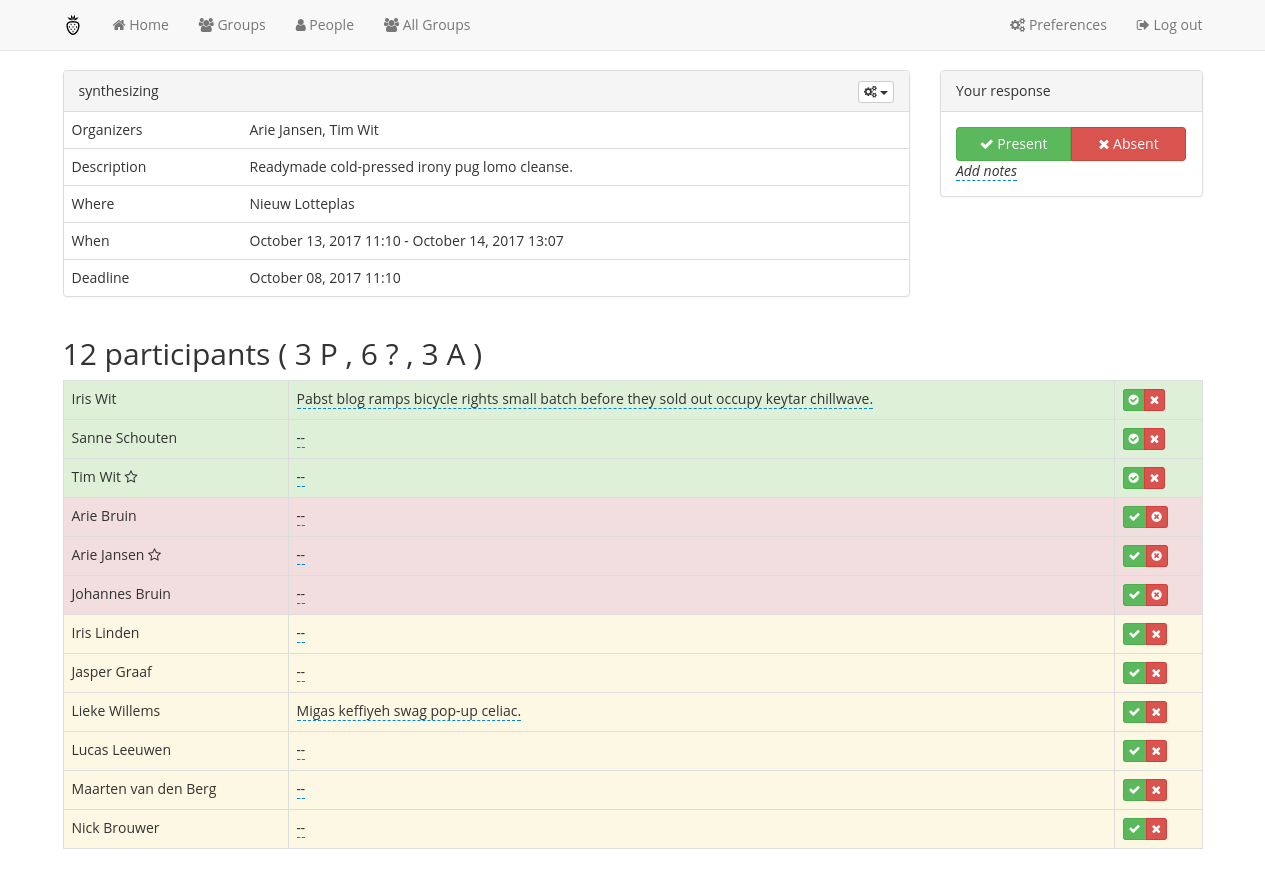
Task: Toggle Sanne Schouten's present checkmark
Action: click(x=1133, y=439)
